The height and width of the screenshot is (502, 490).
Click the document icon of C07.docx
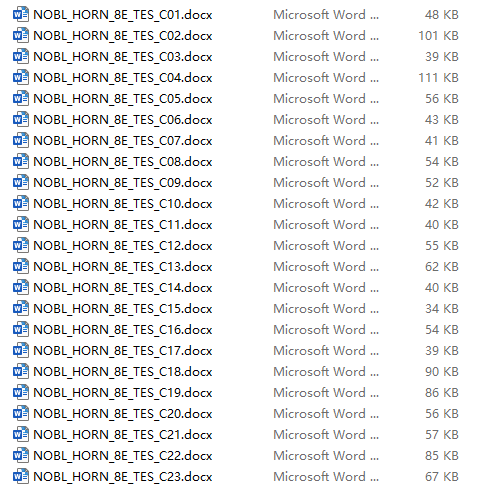[21, 141]
